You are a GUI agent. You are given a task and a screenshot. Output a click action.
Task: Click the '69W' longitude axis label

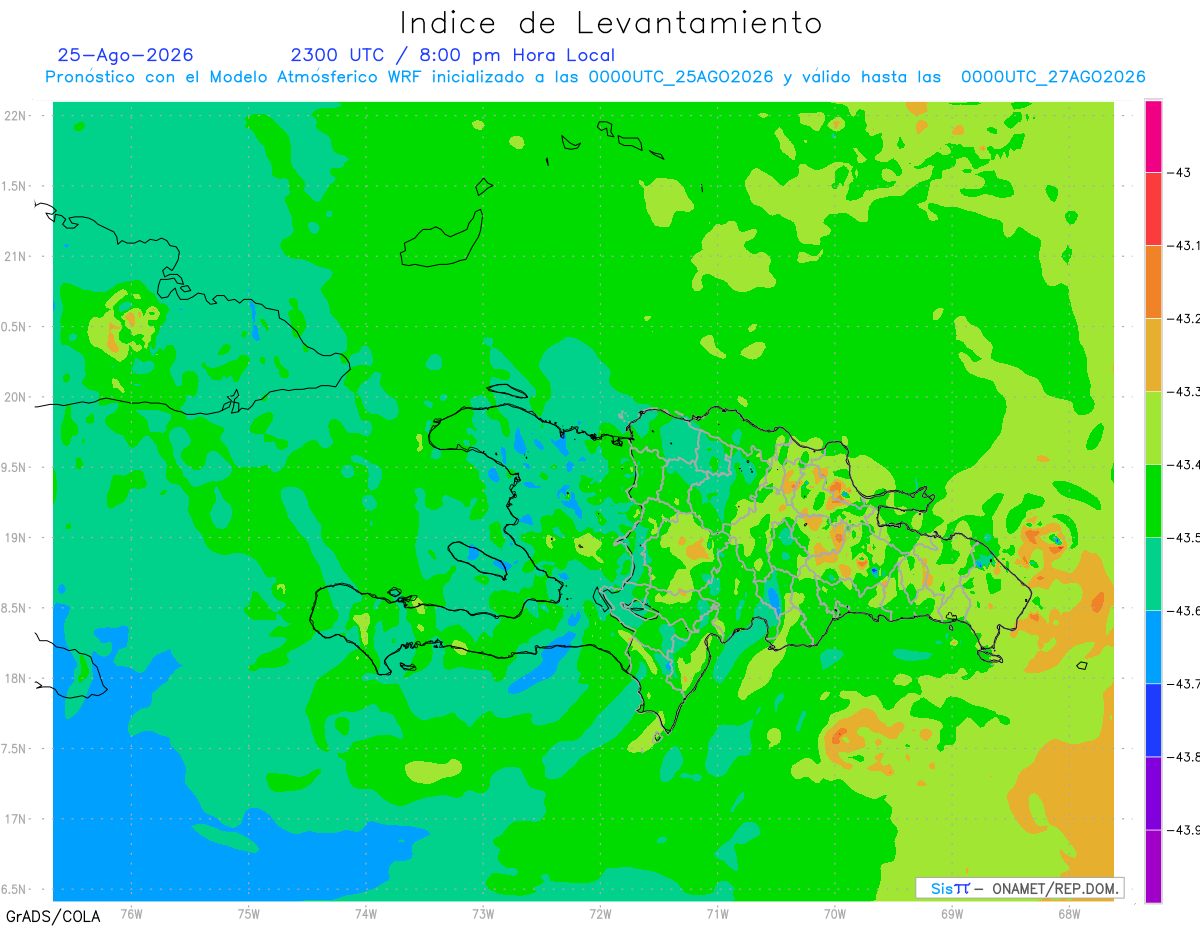tap(951, 914)
